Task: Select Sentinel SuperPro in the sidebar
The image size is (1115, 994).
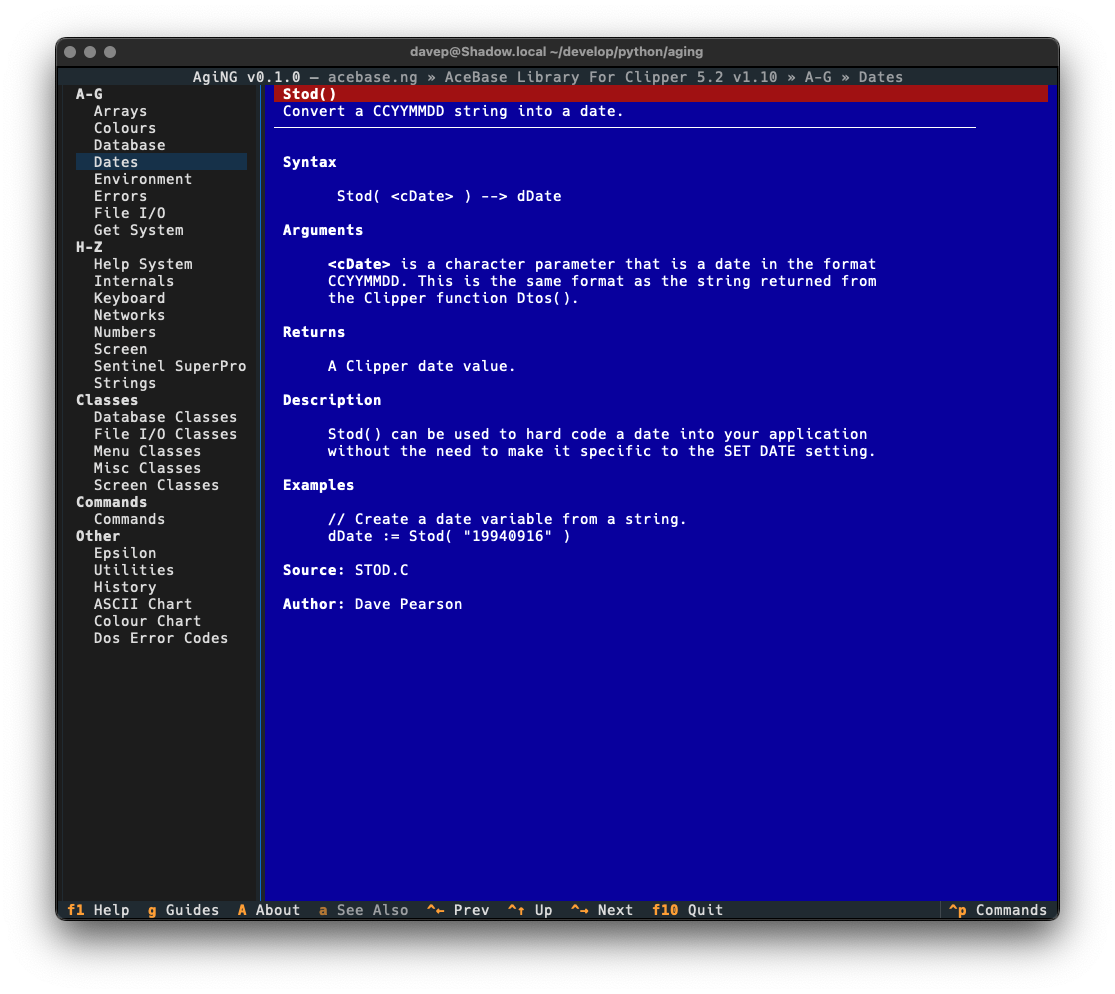Action: click(169, 366)
